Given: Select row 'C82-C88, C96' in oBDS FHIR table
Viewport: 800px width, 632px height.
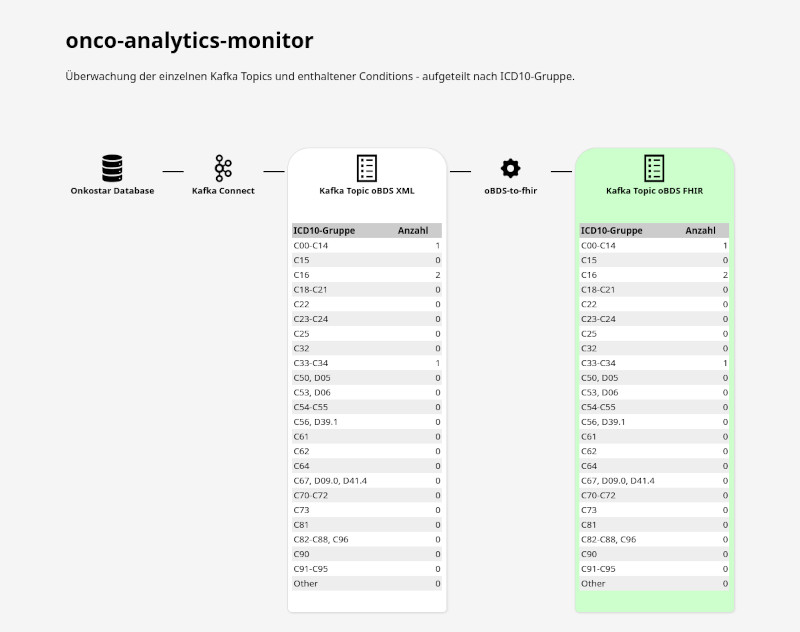Looking at the screenshot, I should click(654, 540).
